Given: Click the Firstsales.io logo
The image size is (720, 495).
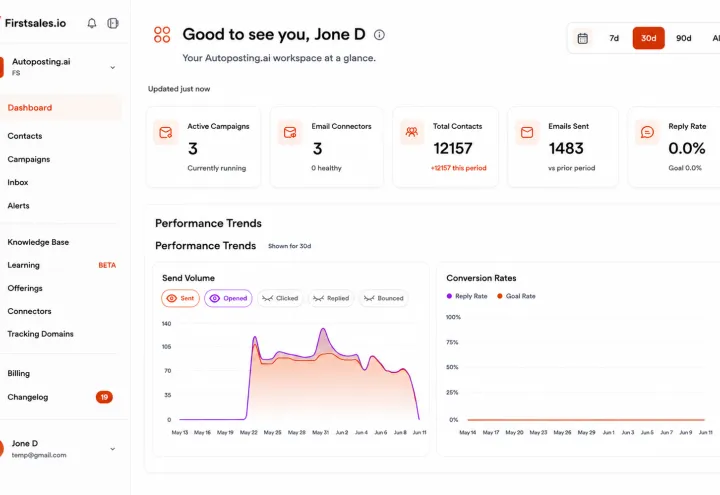Looking at the screenshot, I should point(35,23).
